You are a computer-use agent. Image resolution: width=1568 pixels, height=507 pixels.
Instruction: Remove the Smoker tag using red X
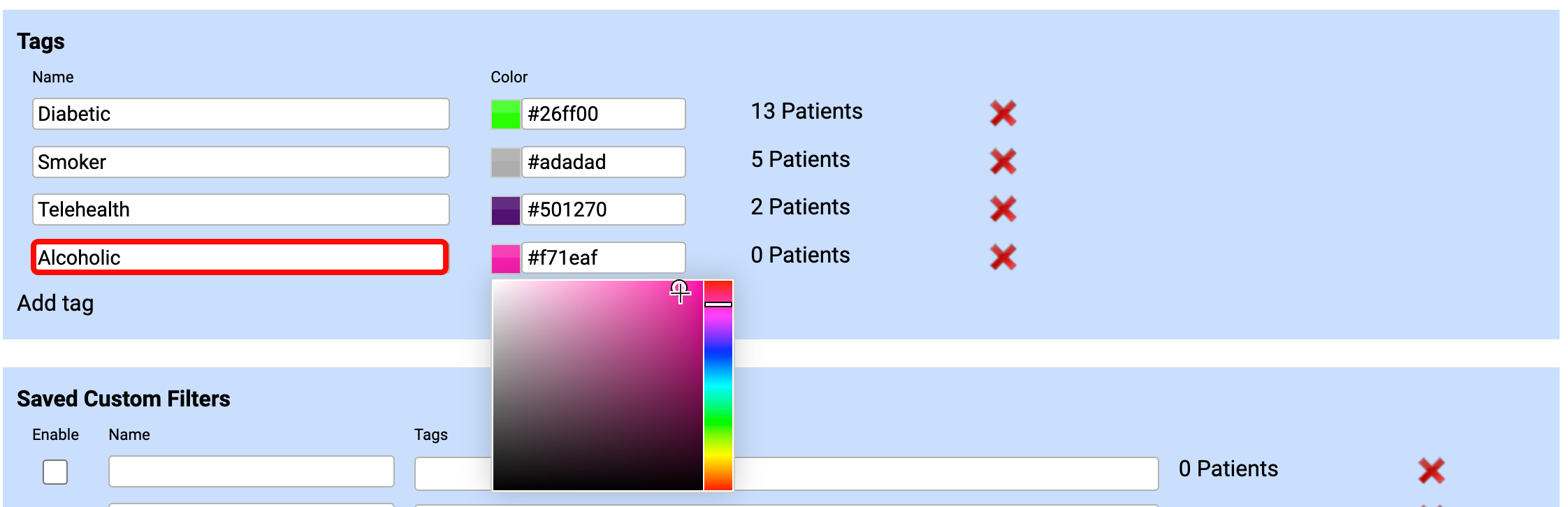pos(1003,161)
